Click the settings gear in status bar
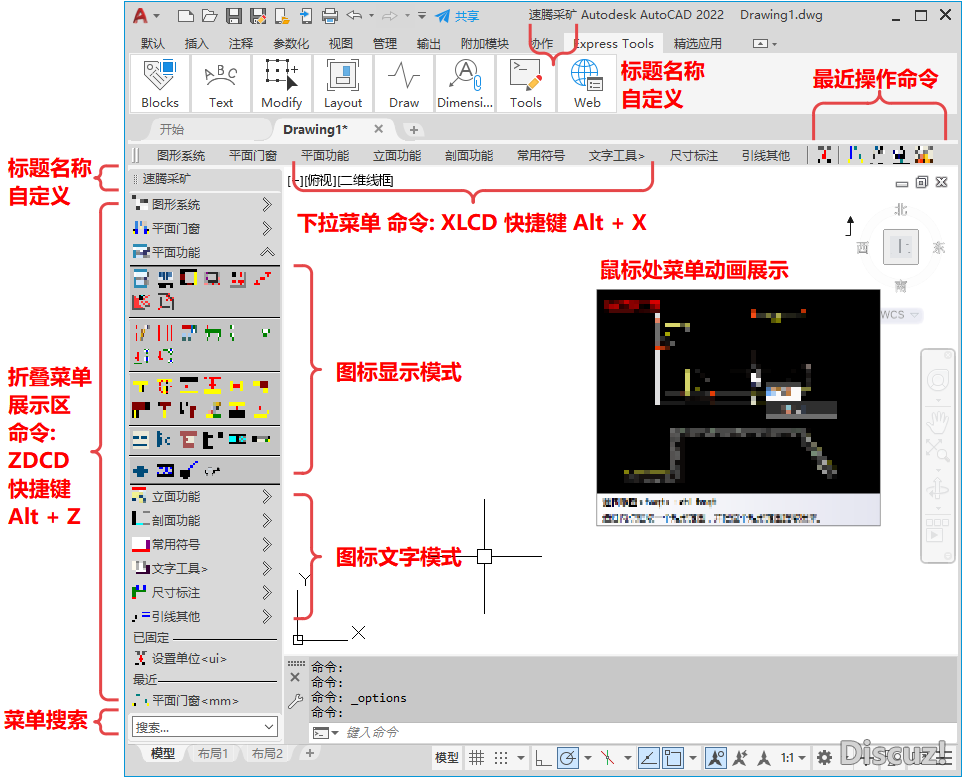 click(x=824, y=758)
